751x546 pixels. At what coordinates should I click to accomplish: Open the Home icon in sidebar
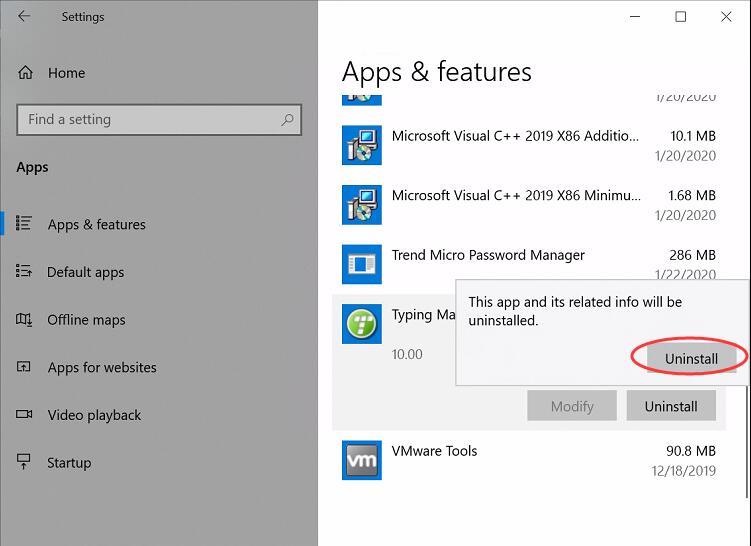[25, 73]
